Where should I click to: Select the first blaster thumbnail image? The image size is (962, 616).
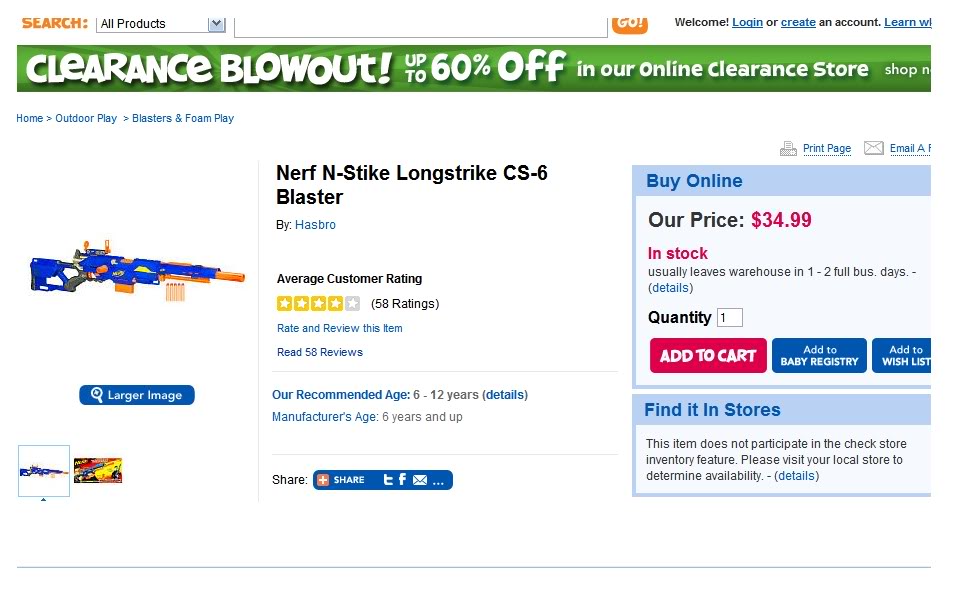click(44, 470)
